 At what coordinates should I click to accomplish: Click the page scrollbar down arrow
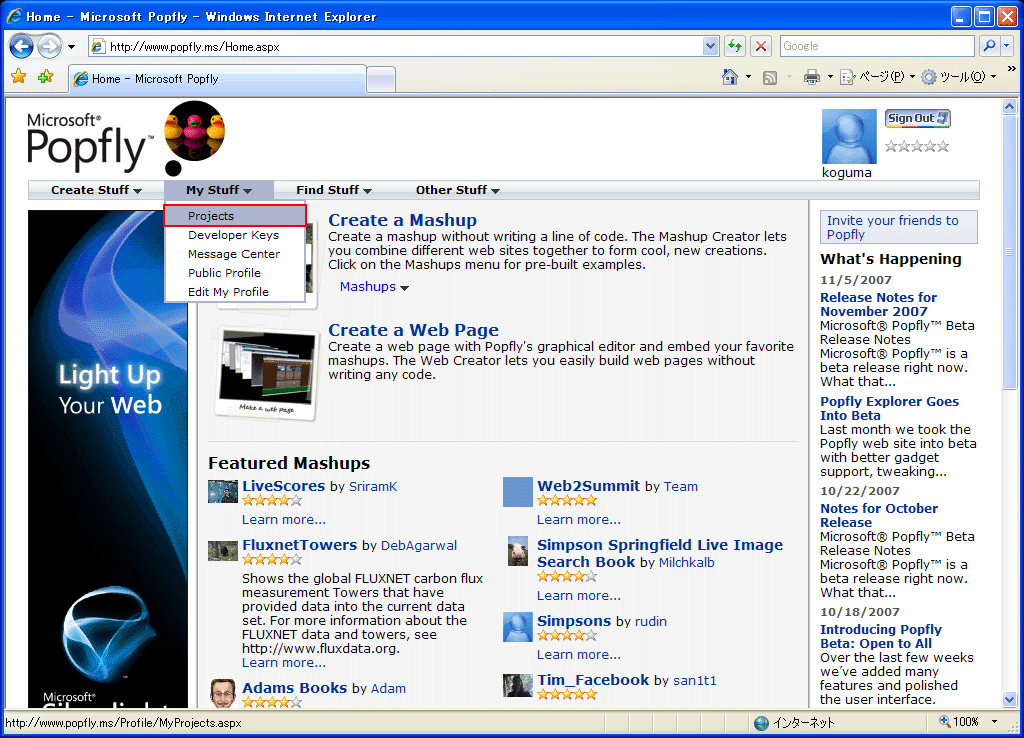(x=1010, y=699)
